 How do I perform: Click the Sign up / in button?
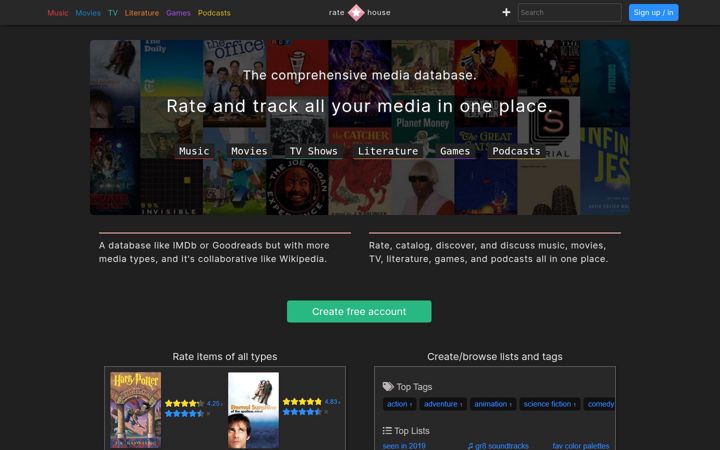coord(653,12)
